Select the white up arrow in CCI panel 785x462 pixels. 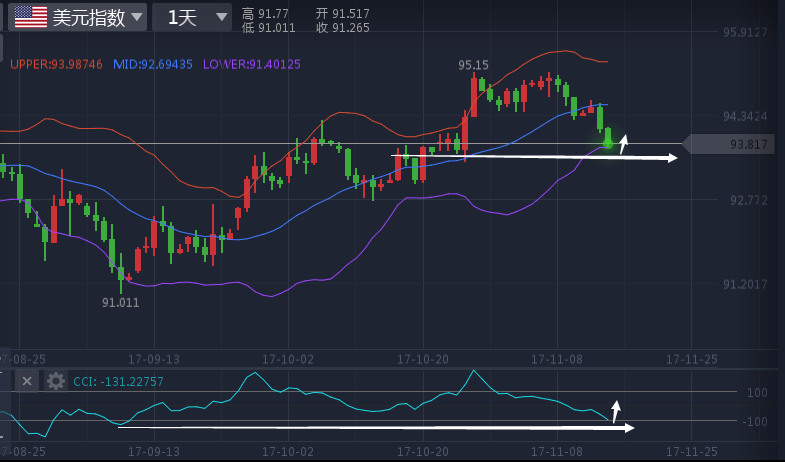point(616,411)
